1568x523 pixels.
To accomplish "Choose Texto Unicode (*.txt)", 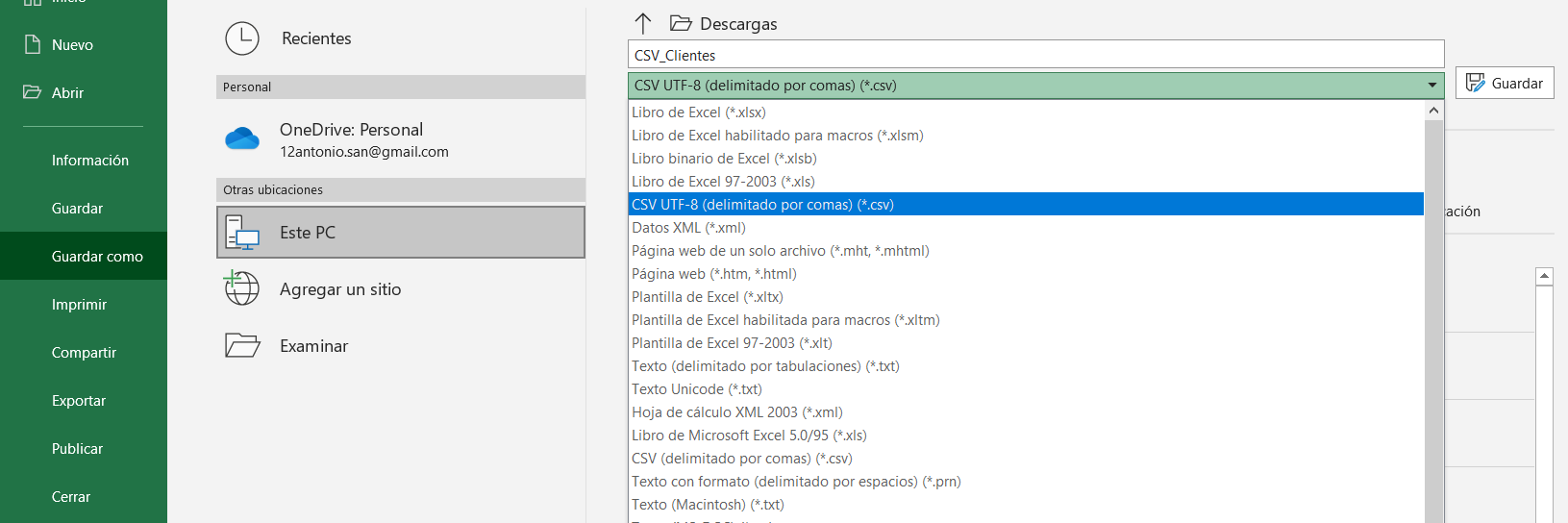I will [x=1026, y=389].
